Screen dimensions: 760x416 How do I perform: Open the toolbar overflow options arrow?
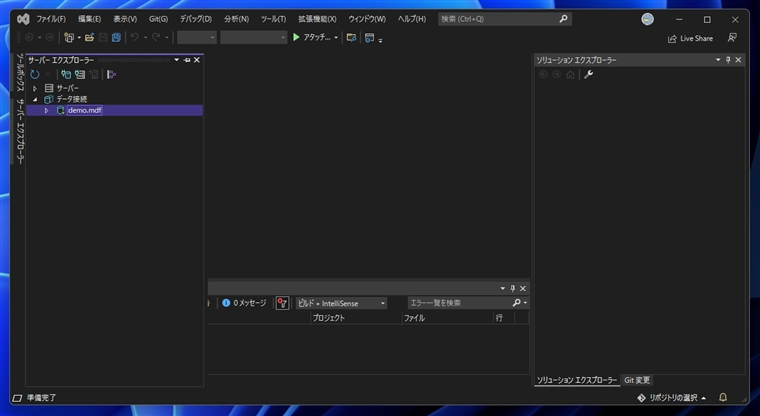380,40
